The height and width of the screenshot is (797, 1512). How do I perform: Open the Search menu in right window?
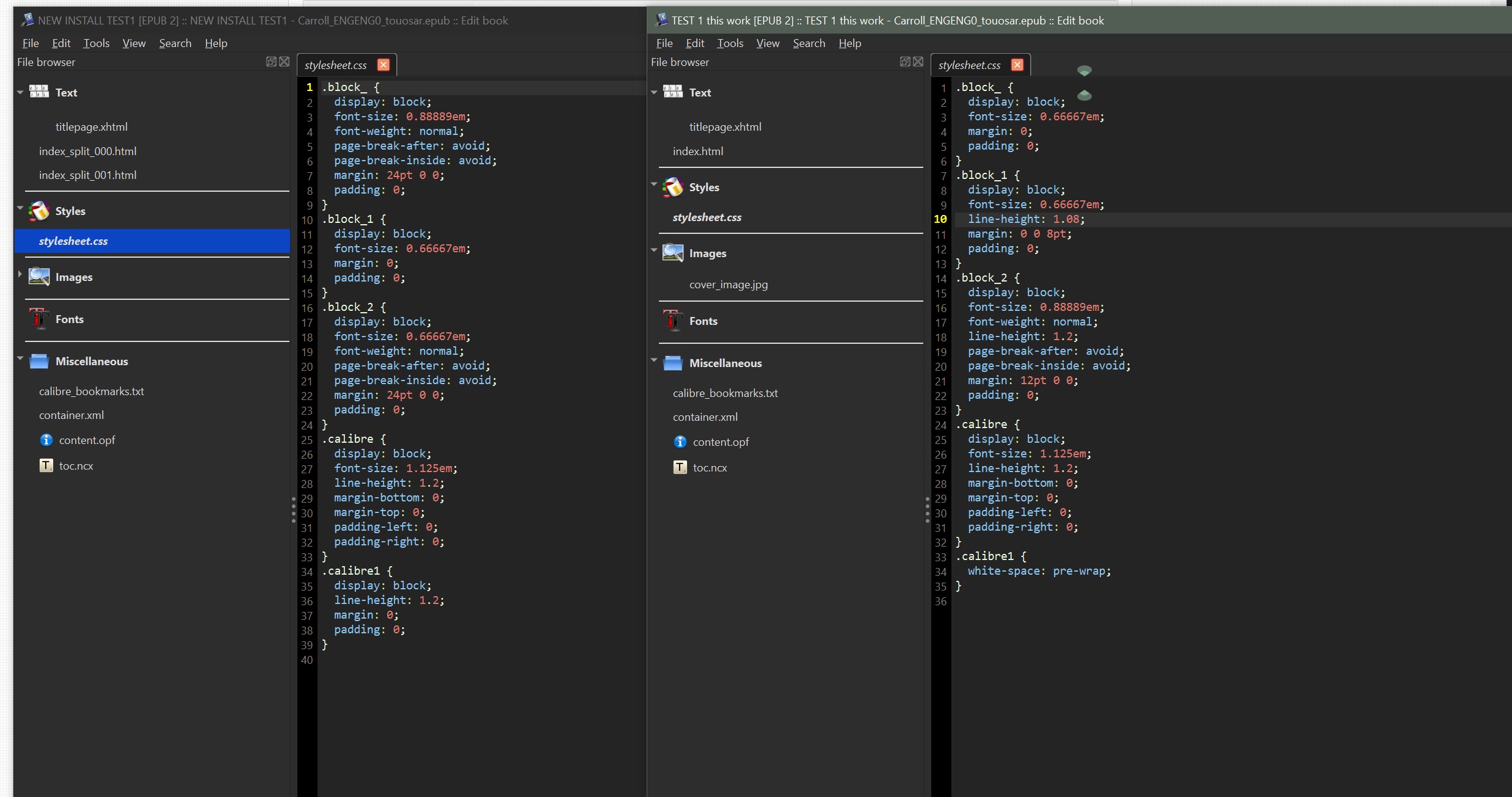(809, 43)
